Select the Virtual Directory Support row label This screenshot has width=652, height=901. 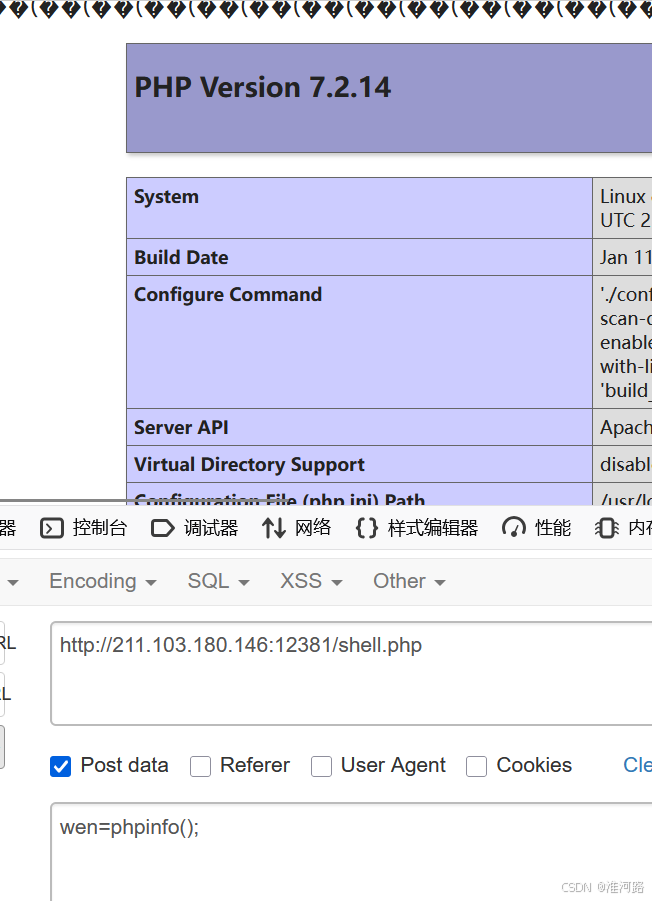(x=249, y=464)
